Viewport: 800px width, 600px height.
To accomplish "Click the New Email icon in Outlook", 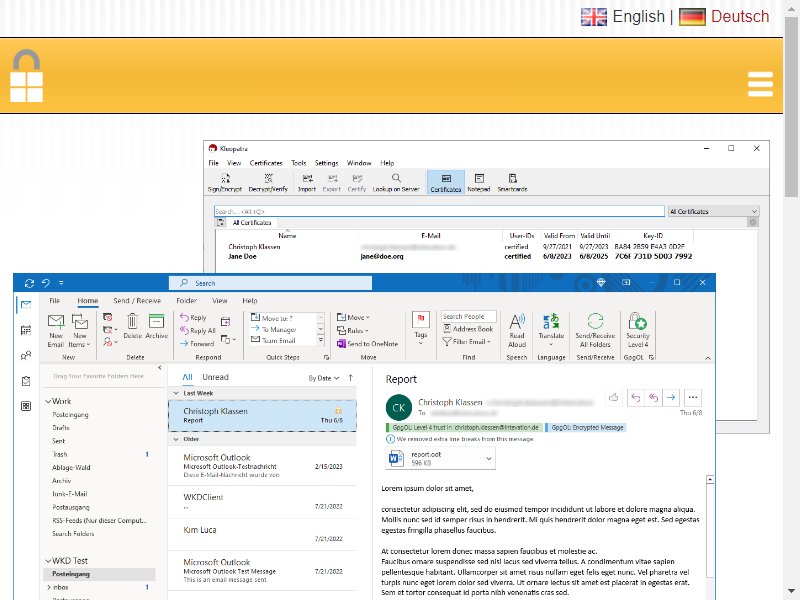I will (x=56, y=330).
